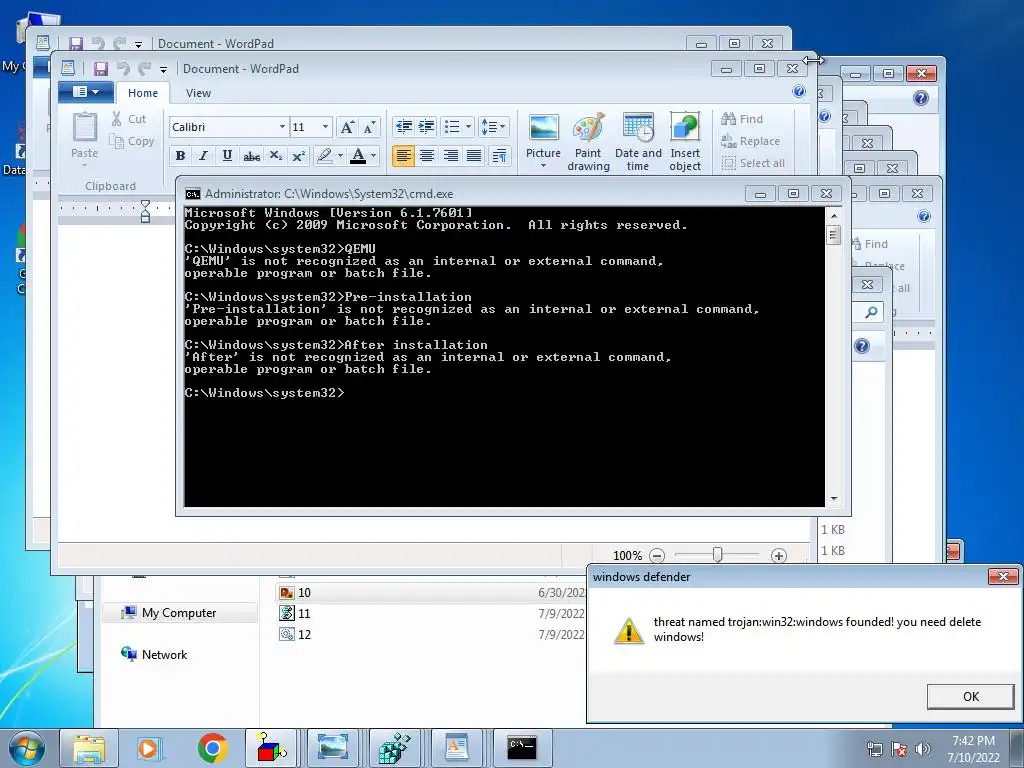1024x768 pixels.
Task: Click Replace in front WordPad ribbon
Action: 750,141
